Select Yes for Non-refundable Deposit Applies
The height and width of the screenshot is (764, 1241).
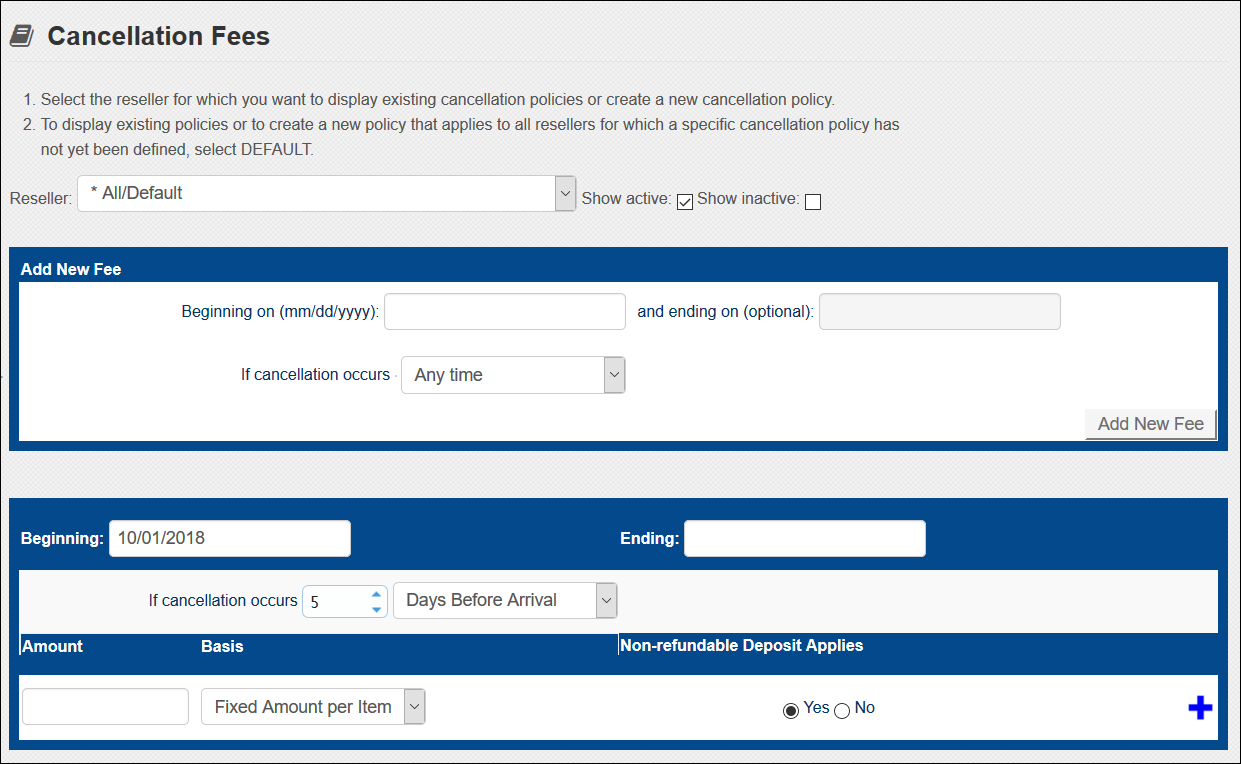coord(791,710)
